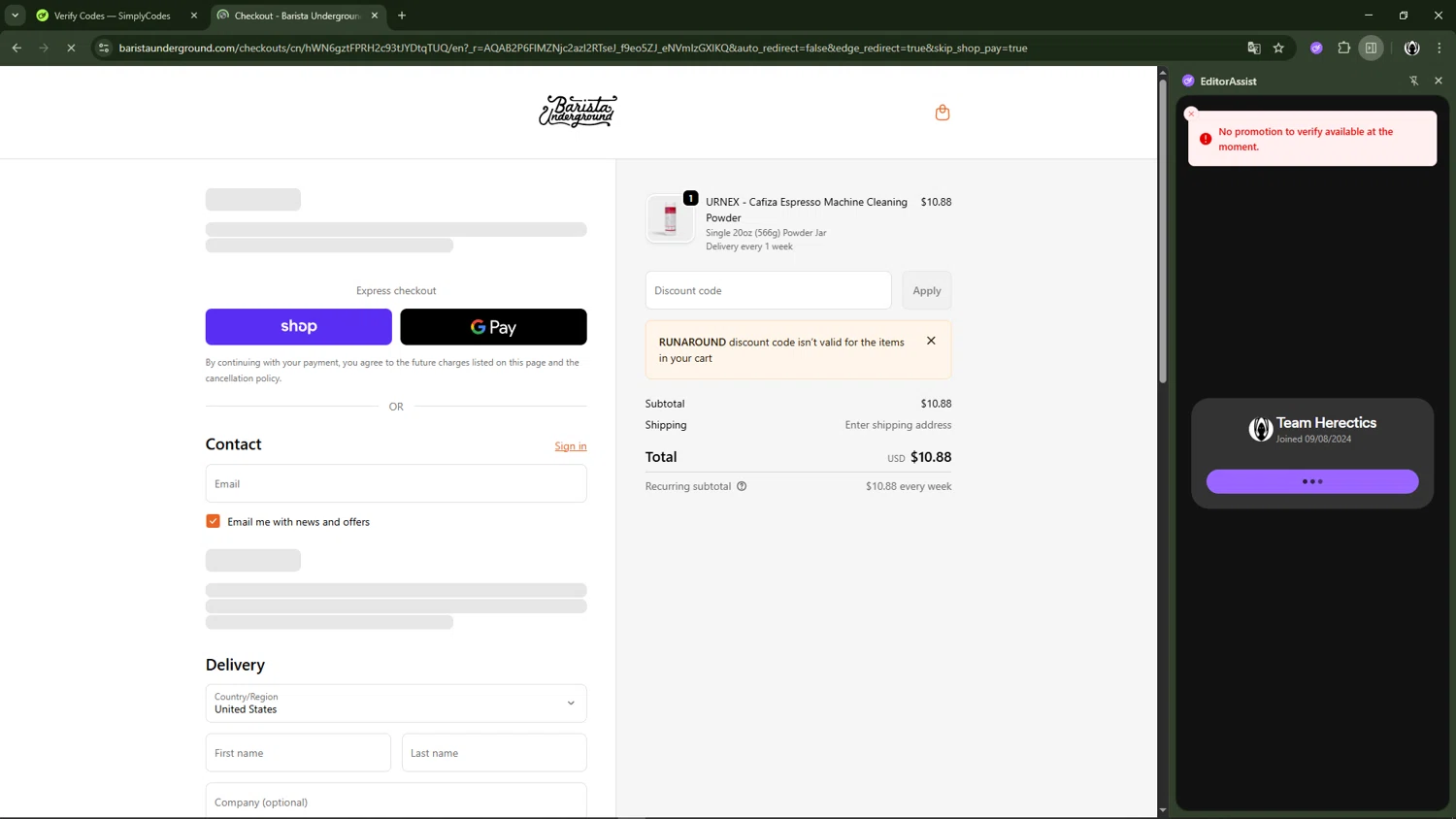1456x819 pixels.
Task: Open a new browser tab
Action: coord(402,16)
